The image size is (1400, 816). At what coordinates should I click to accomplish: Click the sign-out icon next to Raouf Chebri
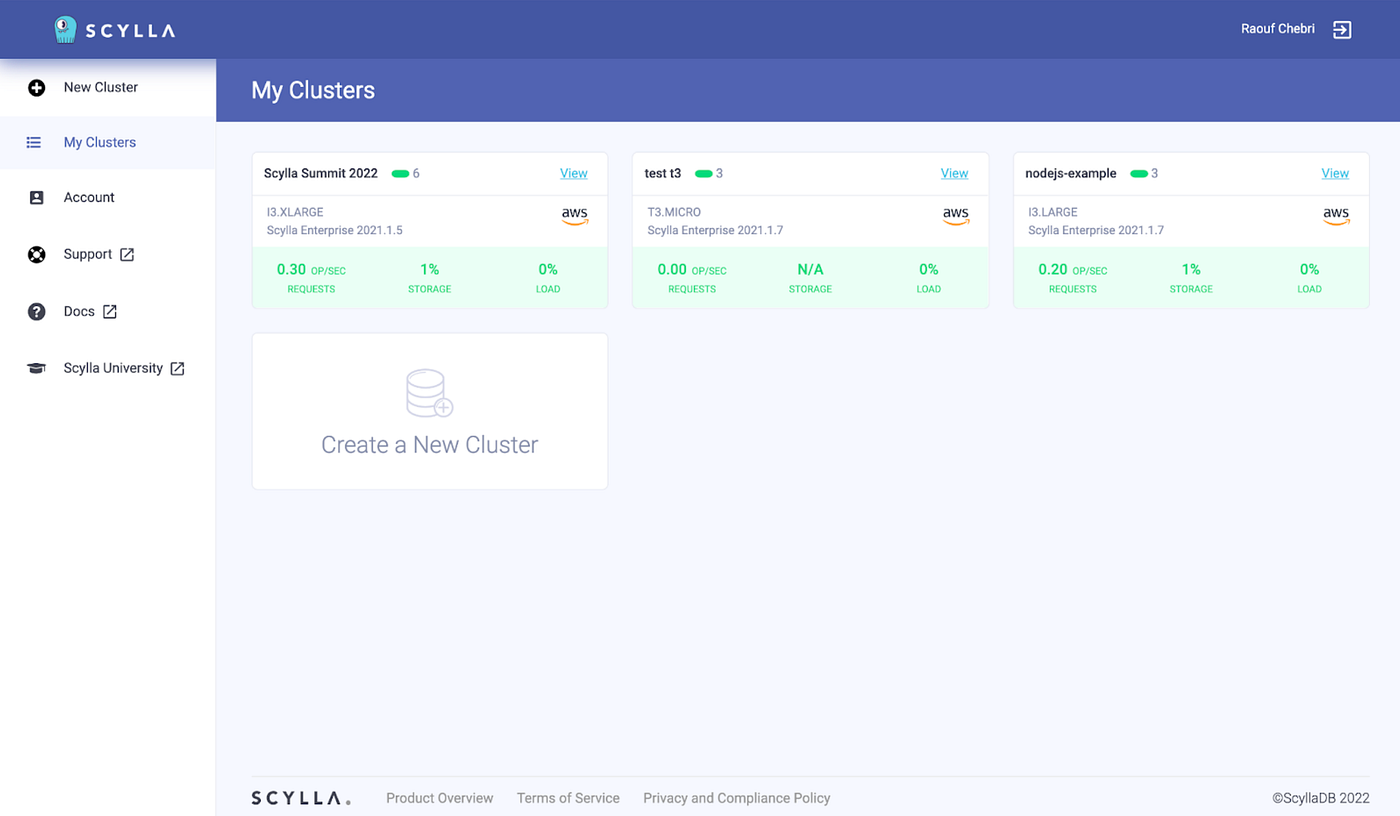click(1341, 29)
